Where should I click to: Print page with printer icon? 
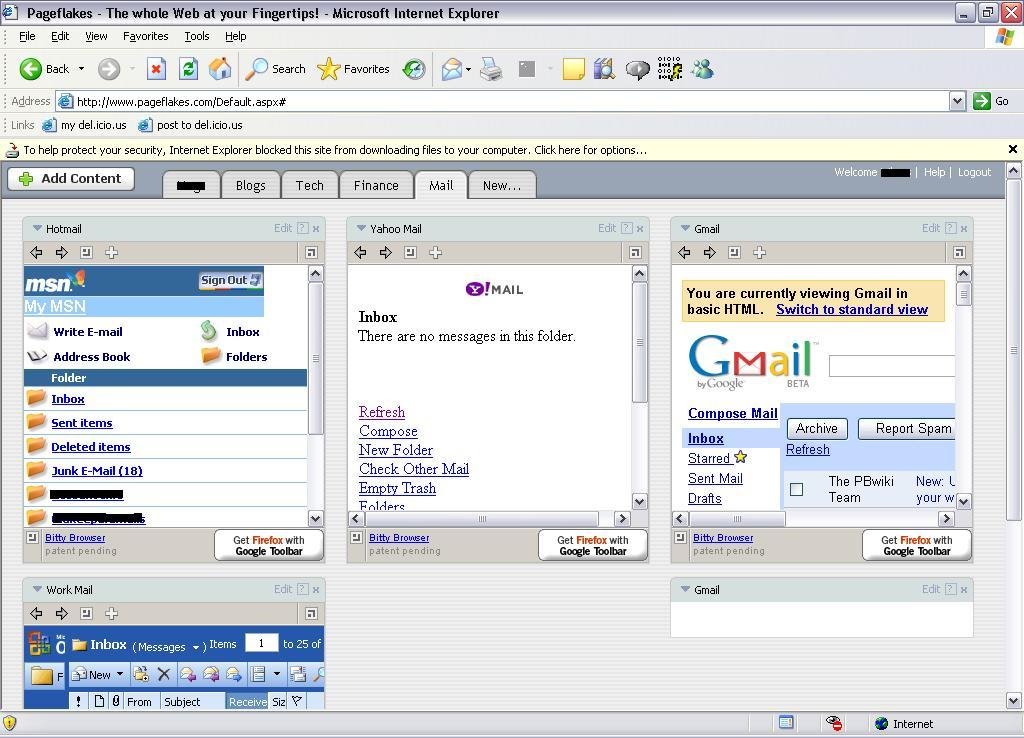click(490, 69)
